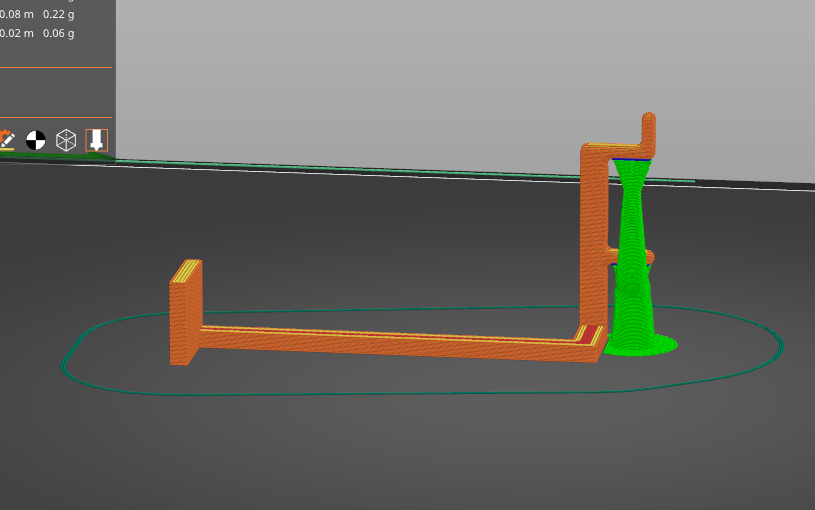Toggle the wireframe cube shells icon
This screenshot has height=510, width=815.
66,140
